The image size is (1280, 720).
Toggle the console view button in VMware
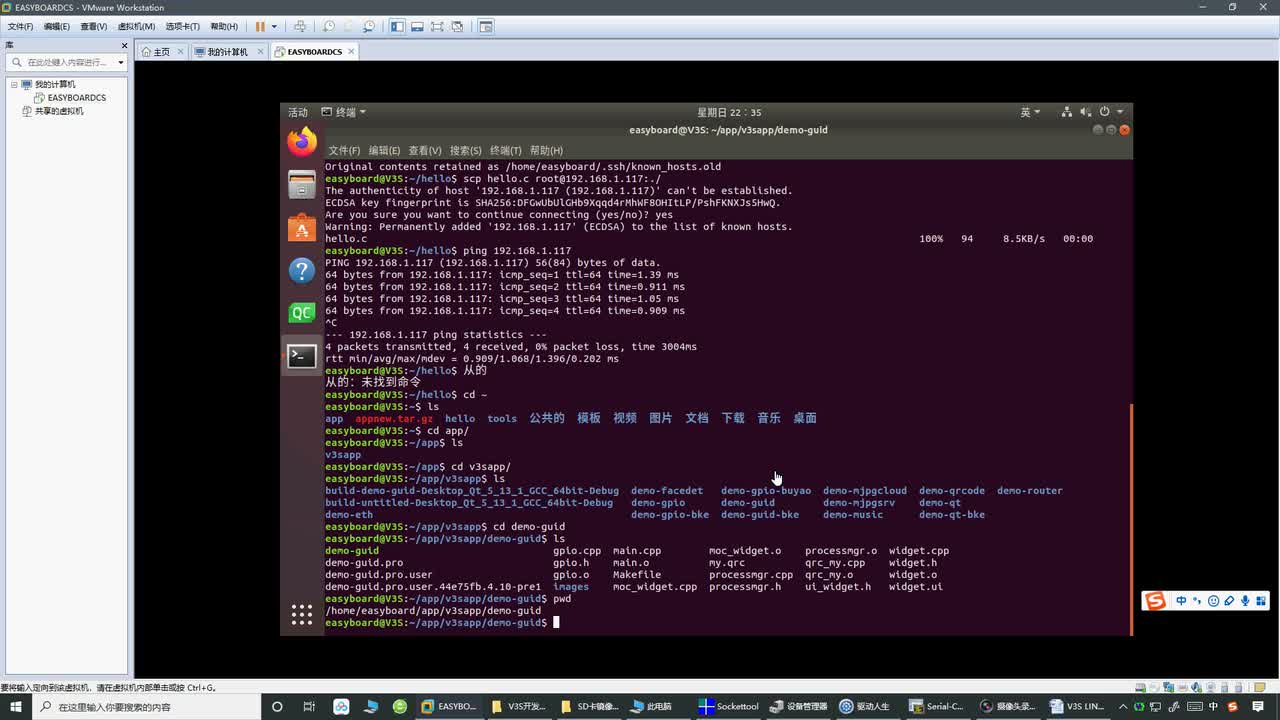tap(486, 27)
